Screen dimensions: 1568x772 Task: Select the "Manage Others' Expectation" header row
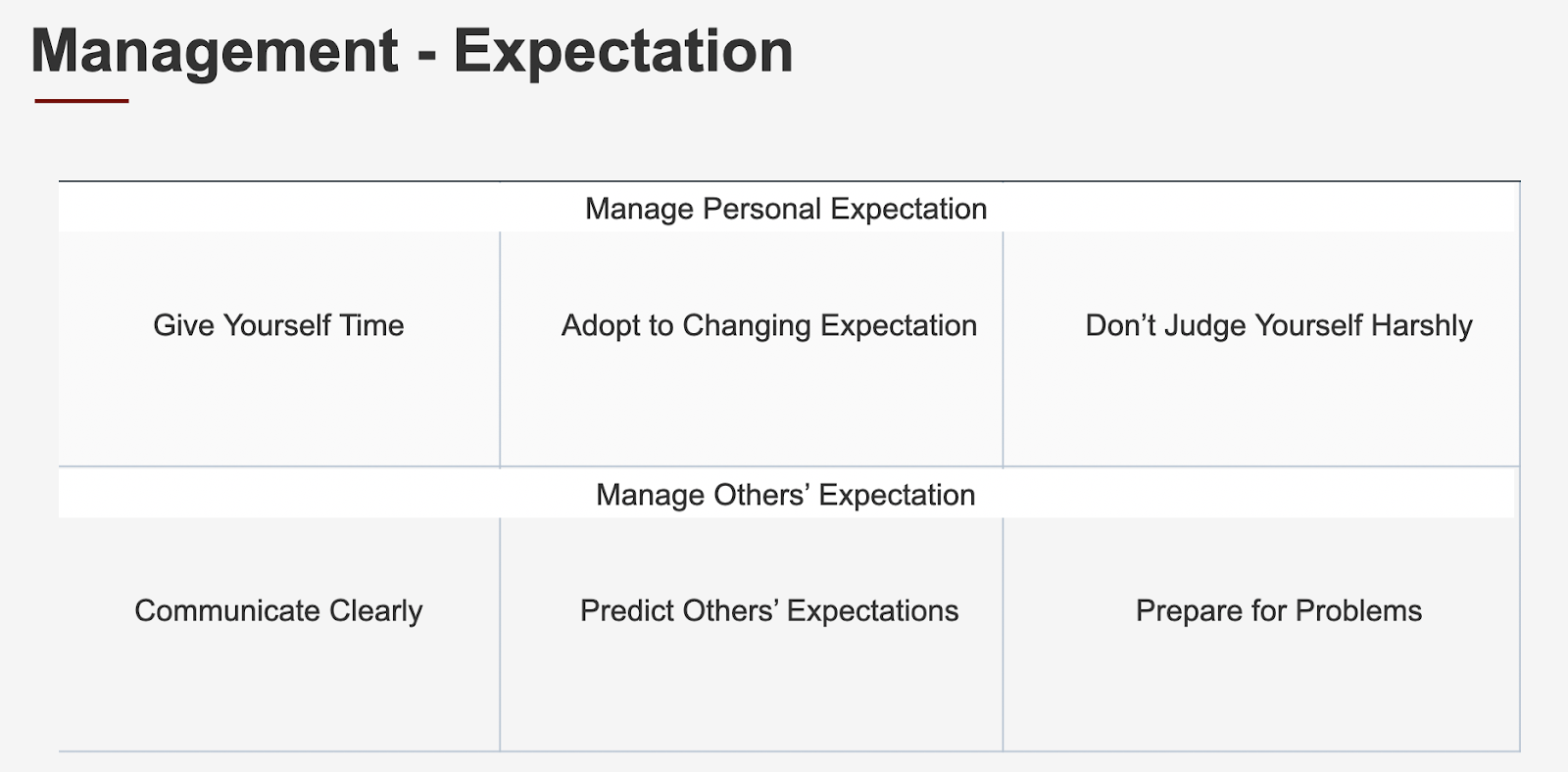(x=786, y=495)
